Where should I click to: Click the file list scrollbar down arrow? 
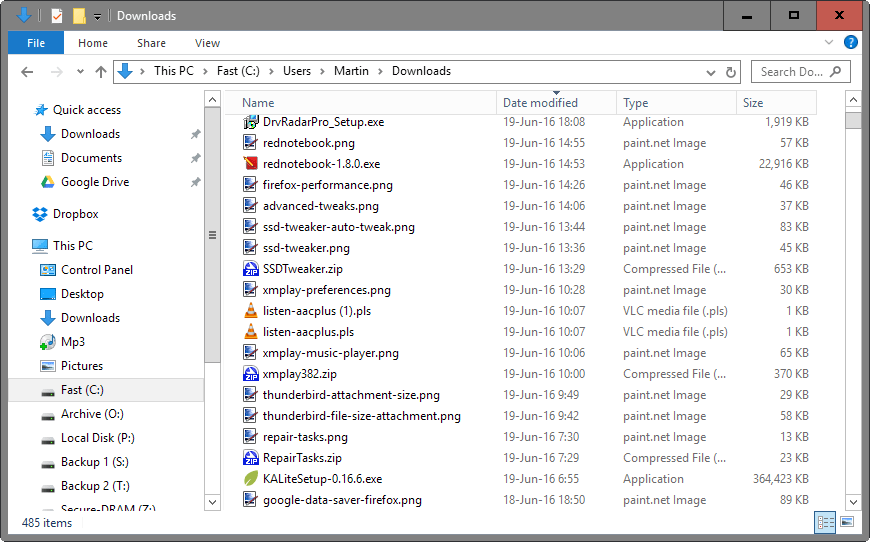tap(853, 502)
